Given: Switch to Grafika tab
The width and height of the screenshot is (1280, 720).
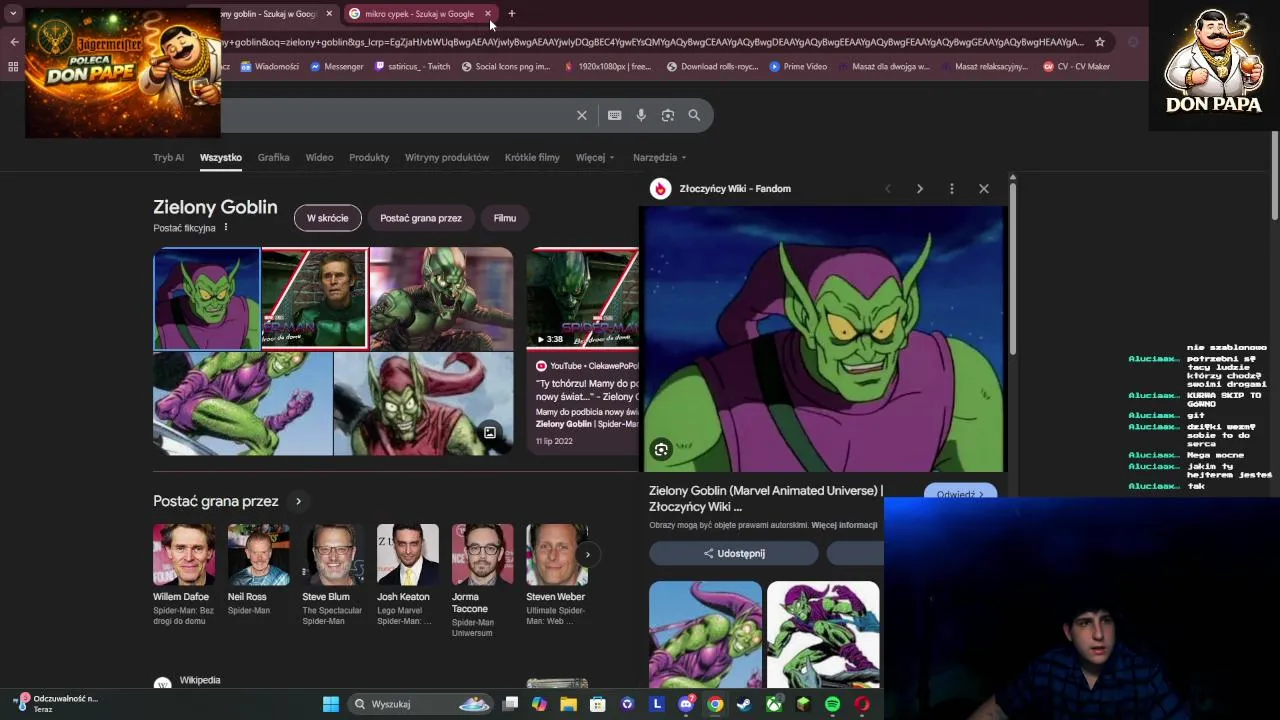Looking at the screenshot, I should point(273,157).
